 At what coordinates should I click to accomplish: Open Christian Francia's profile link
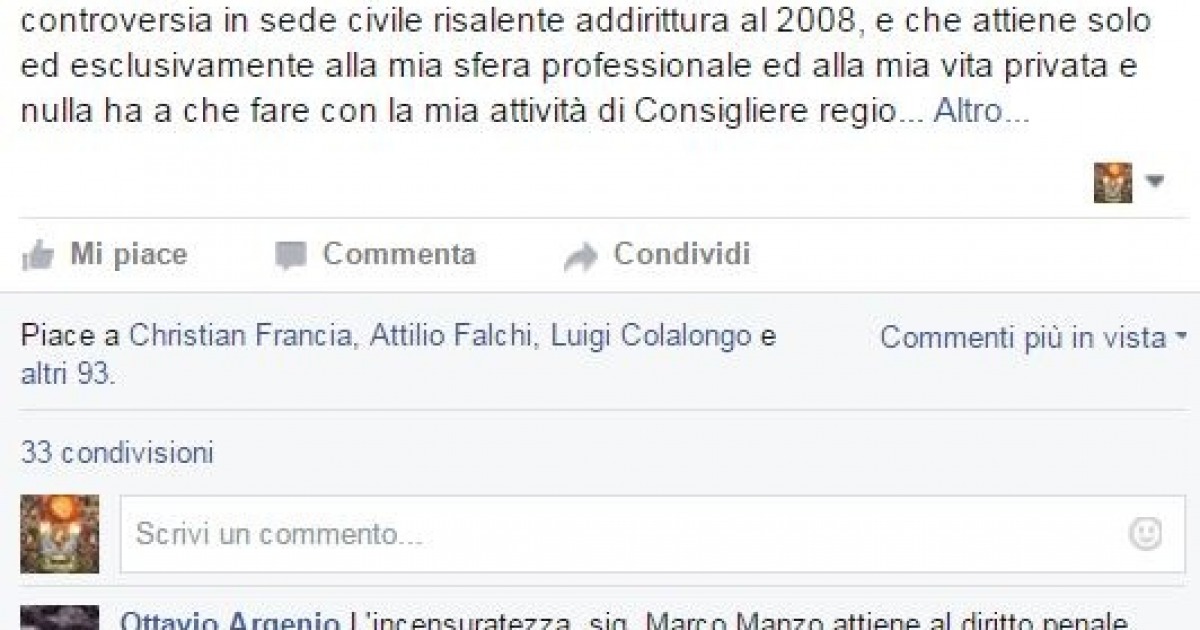(240, 337)
